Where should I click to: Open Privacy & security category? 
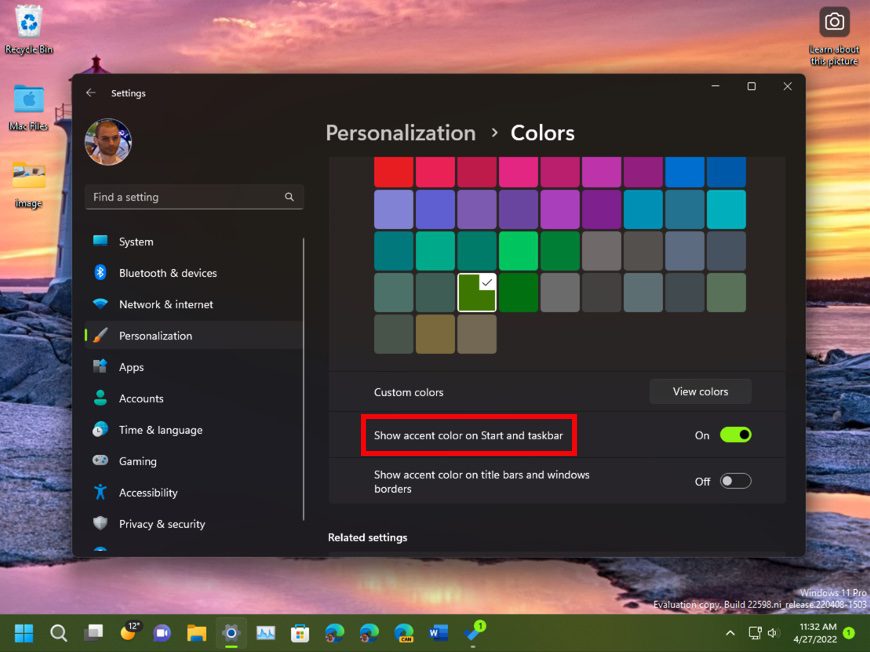194,524
